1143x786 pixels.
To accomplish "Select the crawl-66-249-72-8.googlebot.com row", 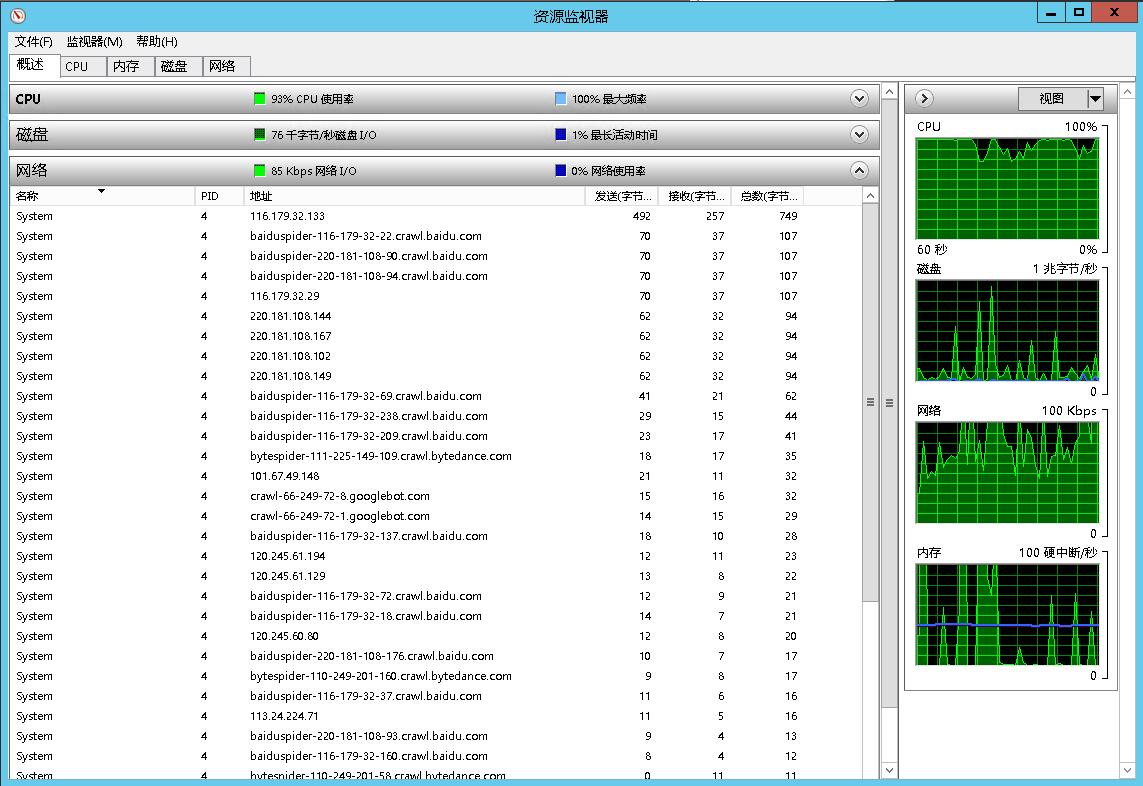I will tap(340, 496).
